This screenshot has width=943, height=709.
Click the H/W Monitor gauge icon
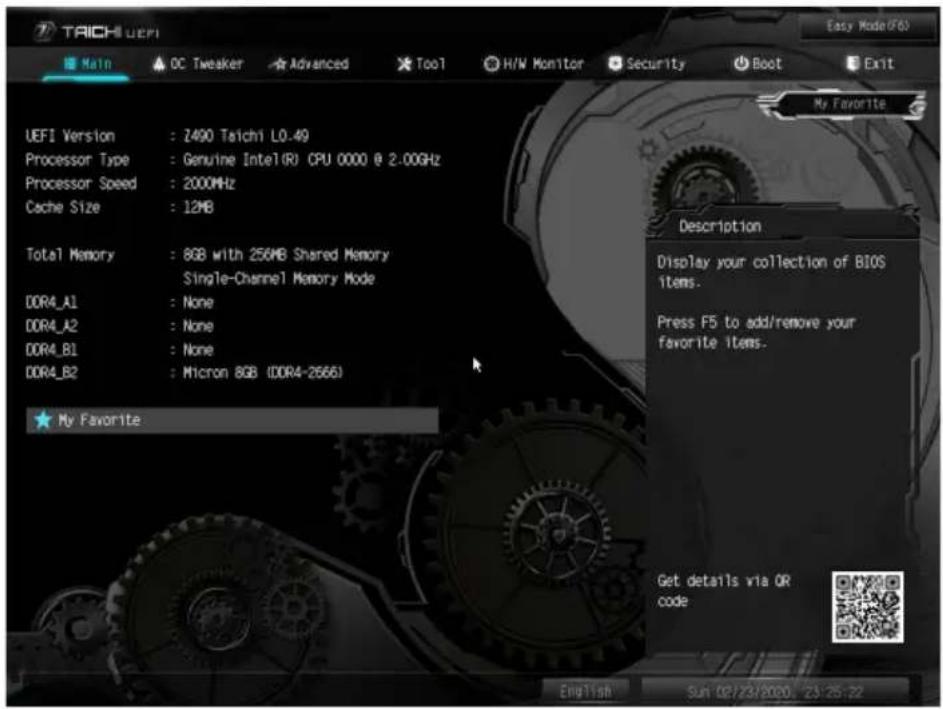(491, 64)
